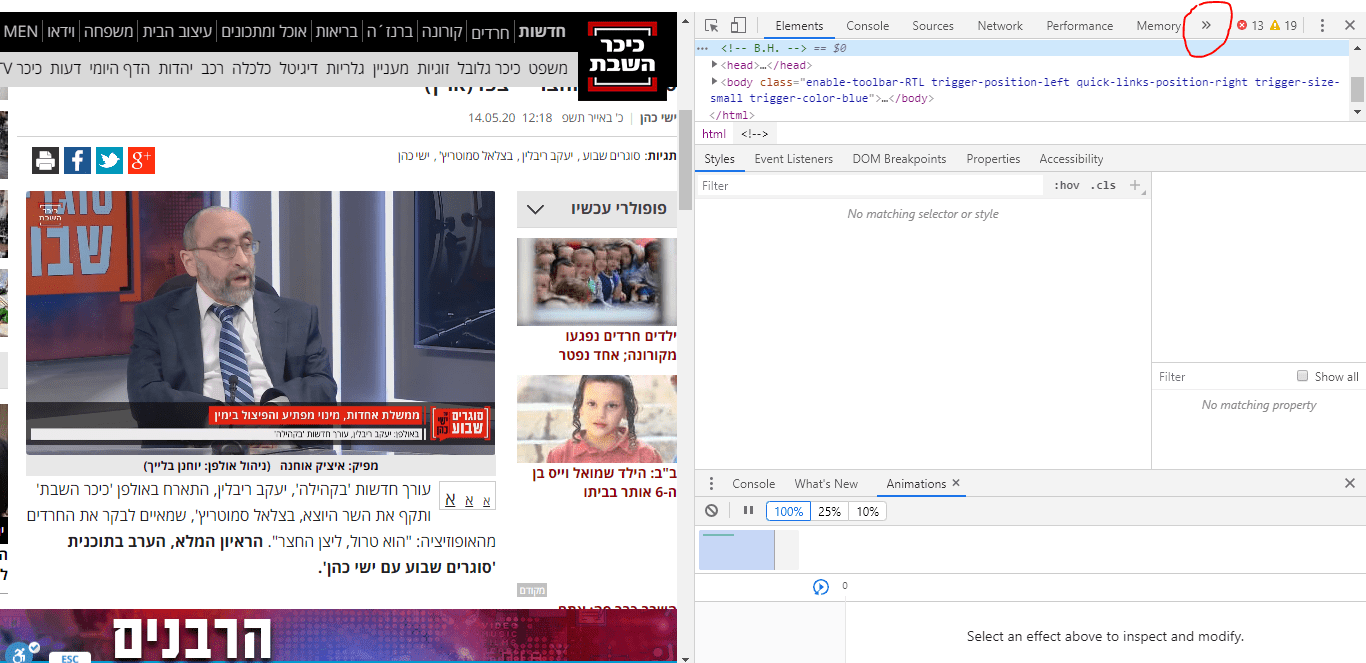Share the article via the Facebook icon

click(77, 160)
